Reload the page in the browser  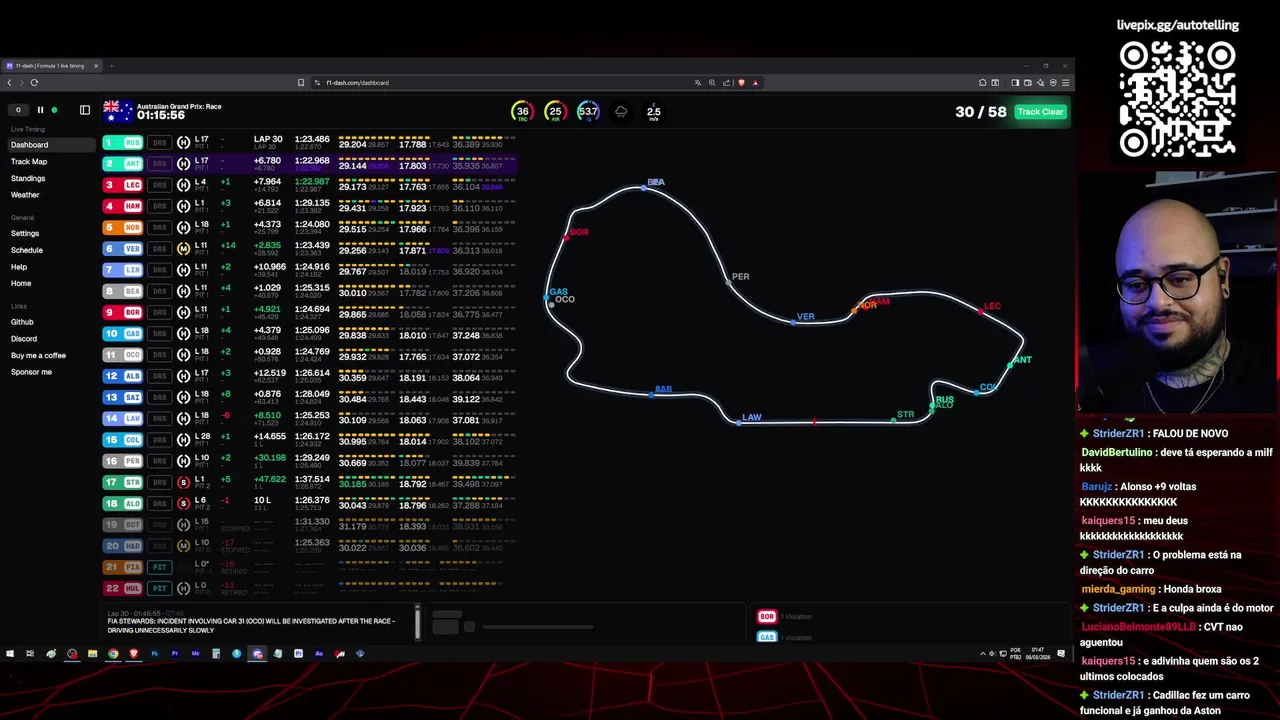34,83
